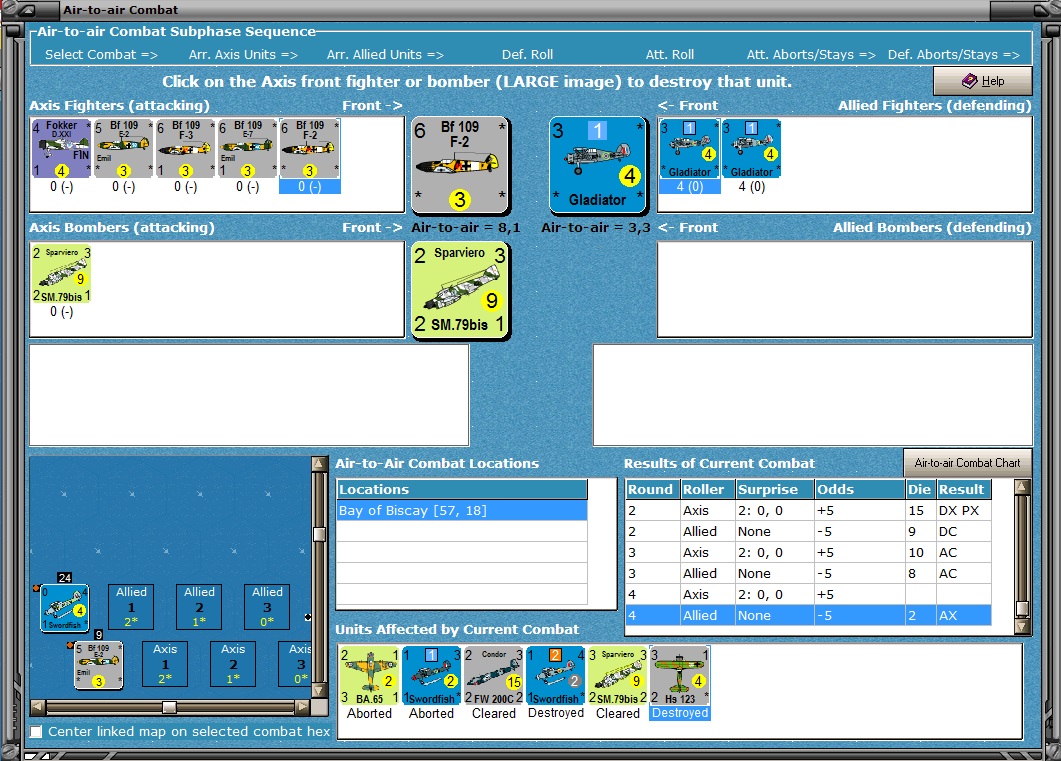Screen dimensions: 1061x761
Task: Click the Result column header
Action: point(964,489)
